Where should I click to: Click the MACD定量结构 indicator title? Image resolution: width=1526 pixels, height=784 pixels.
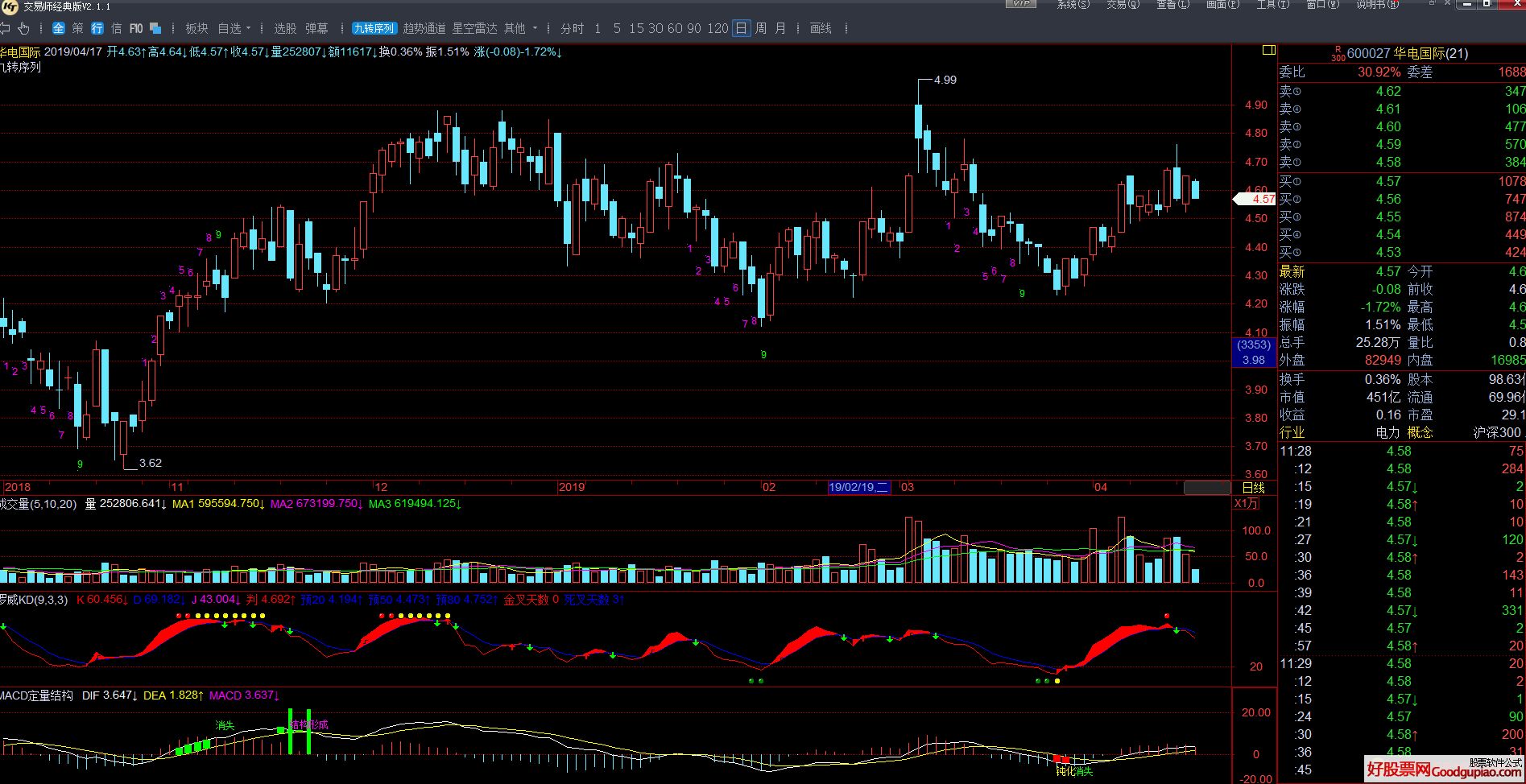tap(36, 695)
